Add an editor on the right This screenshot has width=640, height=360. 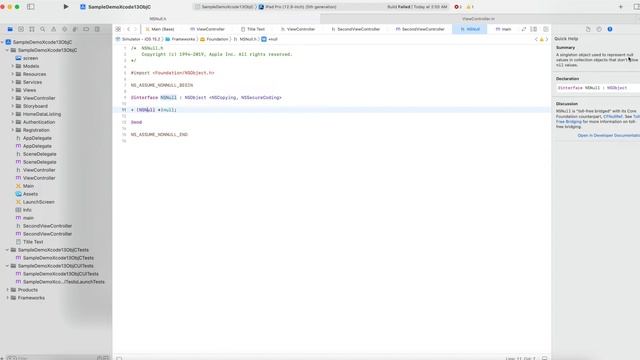coord(546,29)
